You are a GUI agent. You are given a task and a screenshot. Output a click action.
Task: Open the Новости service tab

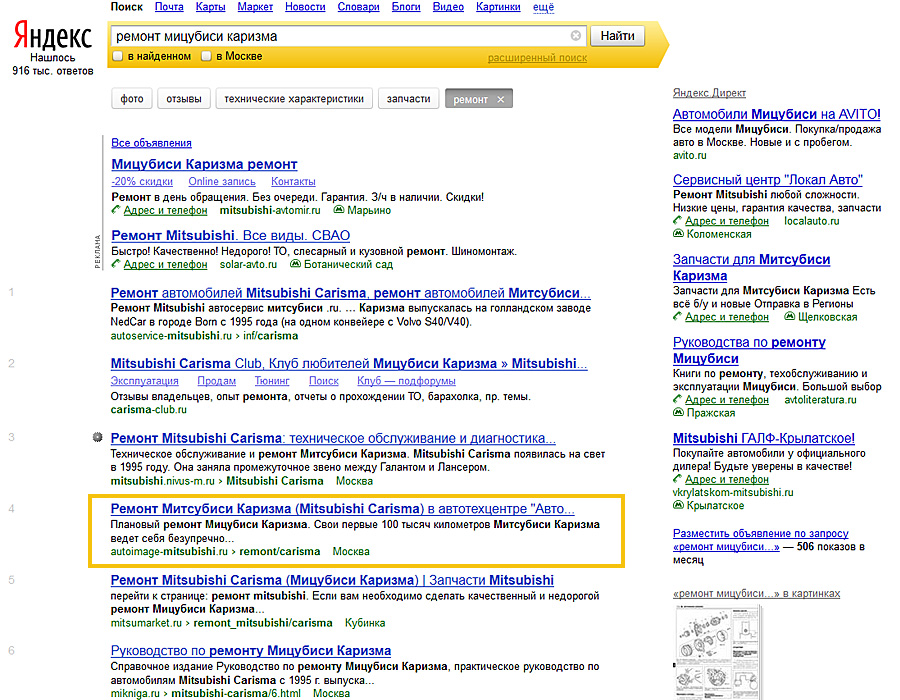click(305, 7)
